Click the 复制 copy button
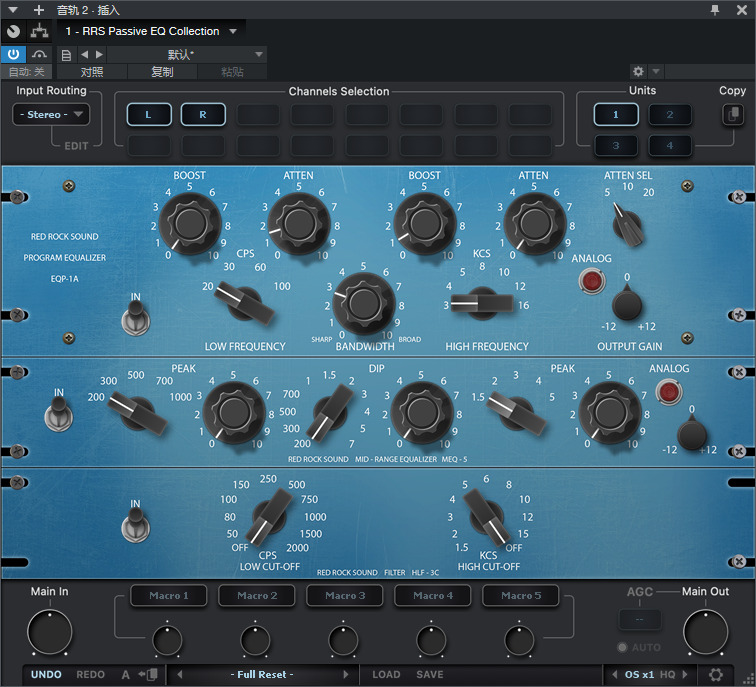The image size is (756, 687). [162, 72]
